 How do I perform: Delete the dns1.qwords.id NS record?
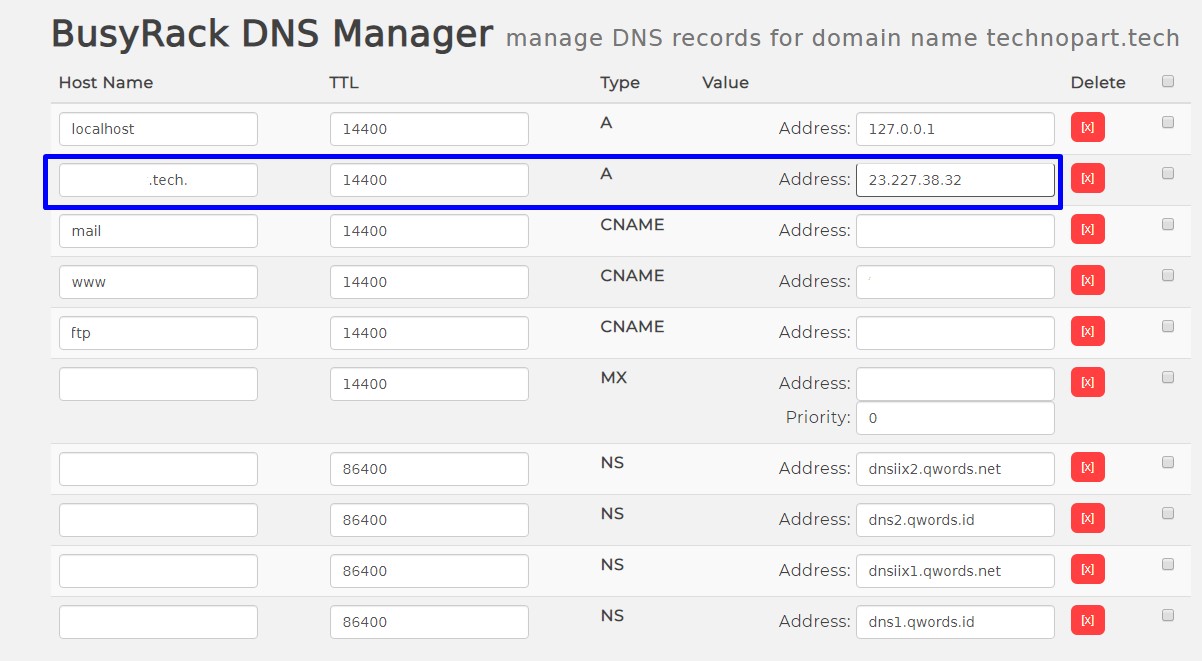pos(1087,621)
